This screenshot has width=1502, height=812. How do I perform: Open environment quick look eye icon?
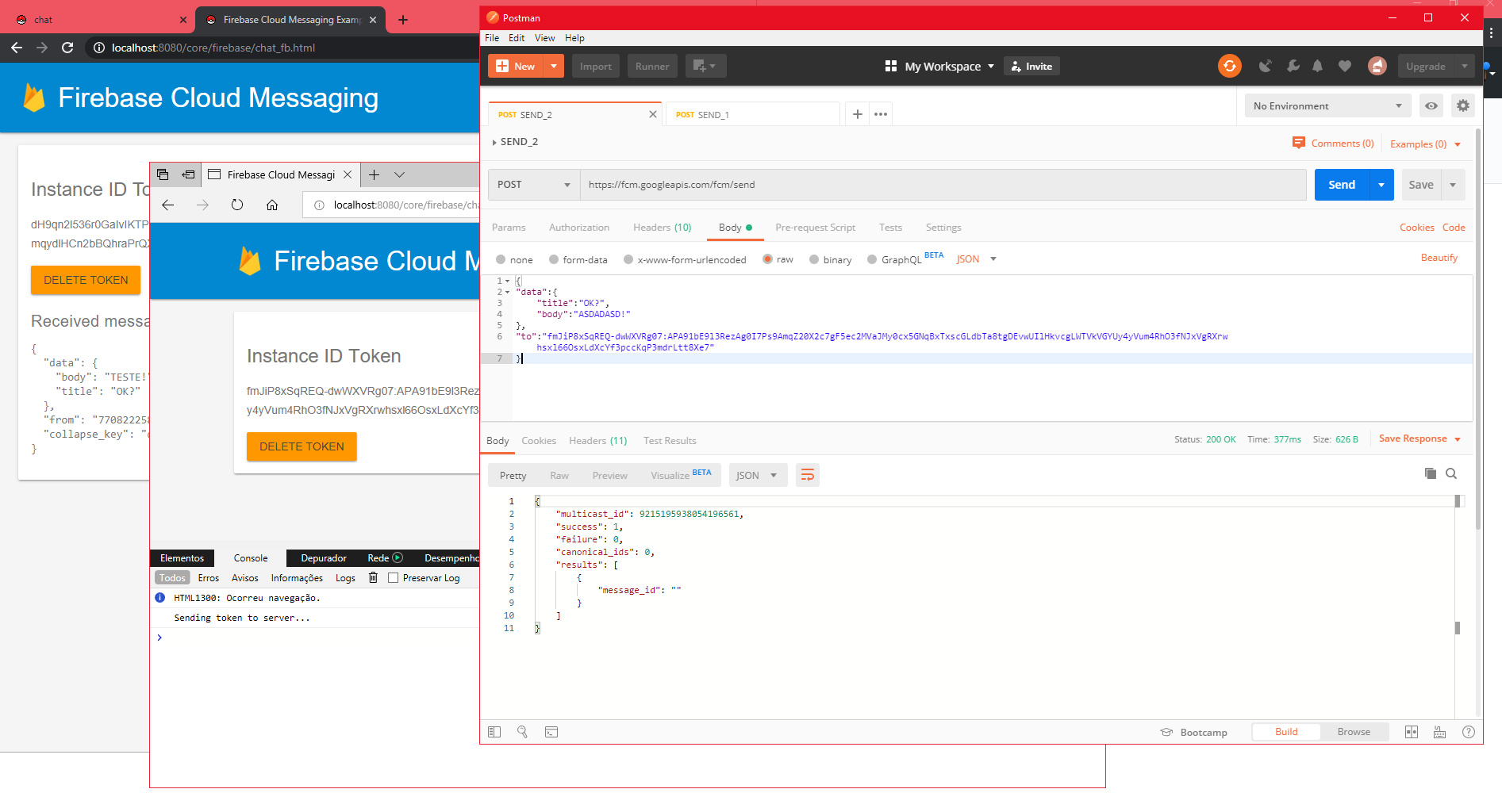tap(1431, 105)
